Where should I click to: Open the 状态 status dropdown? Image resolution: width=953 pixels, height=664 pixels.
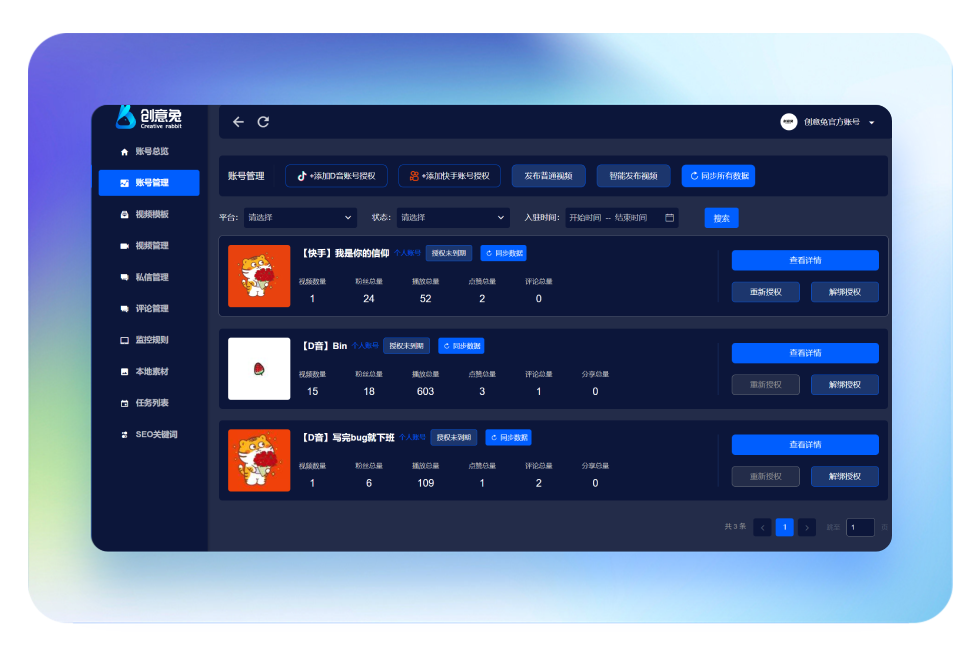tap(453, 218)
